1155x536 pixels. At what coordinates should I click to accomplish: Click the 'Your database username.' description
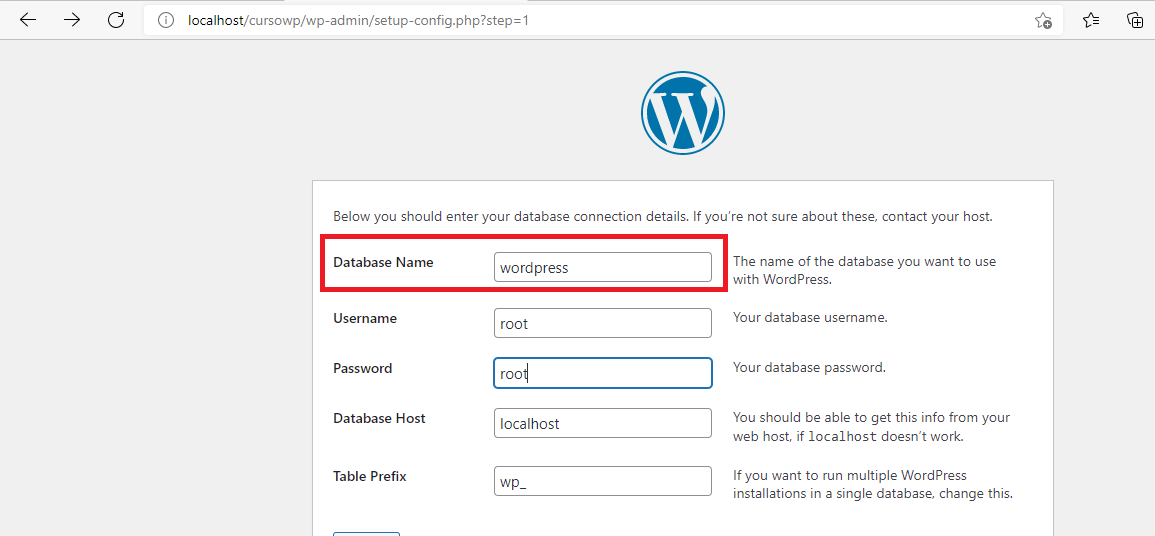point(810,318)
